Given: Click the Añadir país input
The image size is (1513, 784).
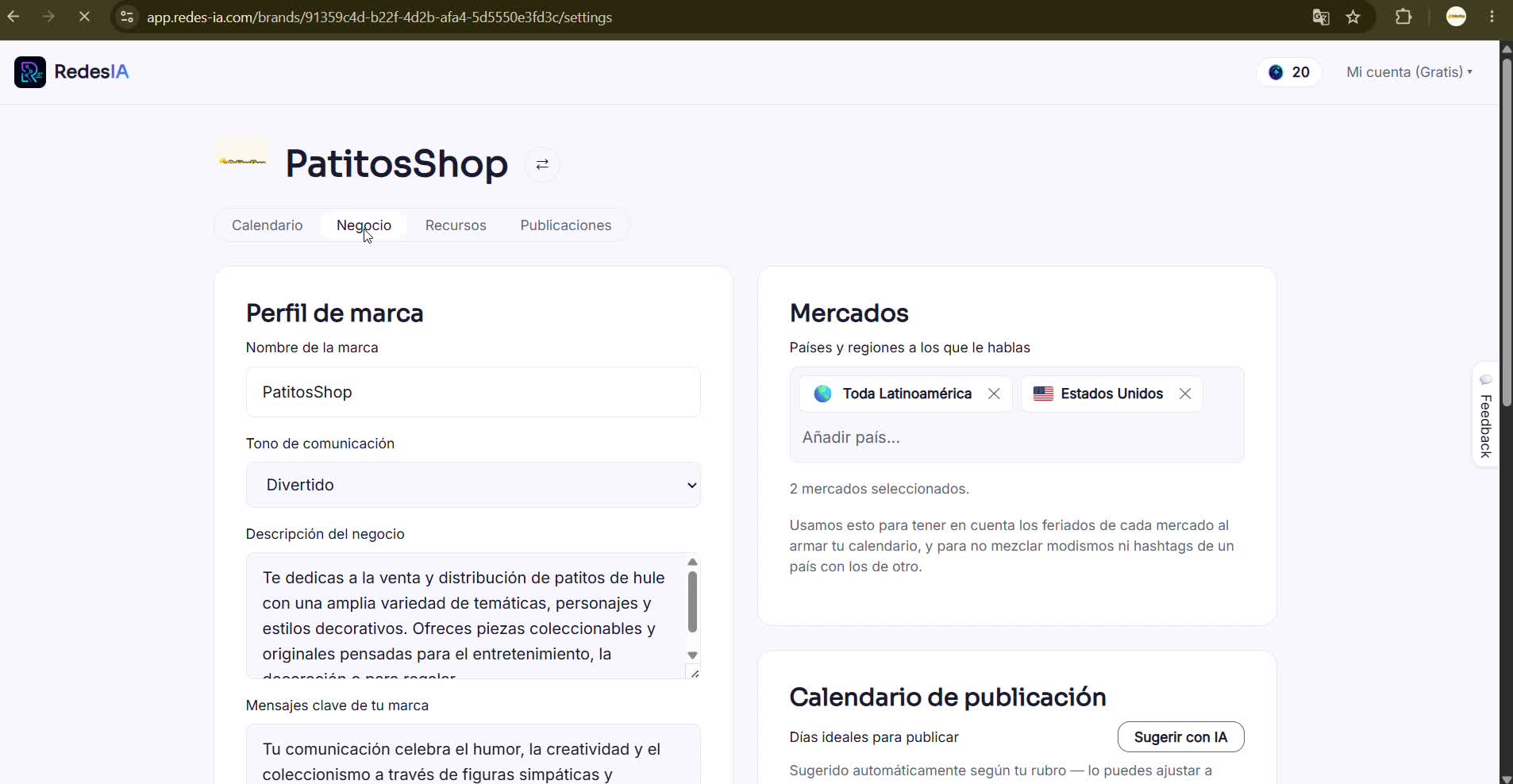Looking at the screenshot, I should point(1016,437).
